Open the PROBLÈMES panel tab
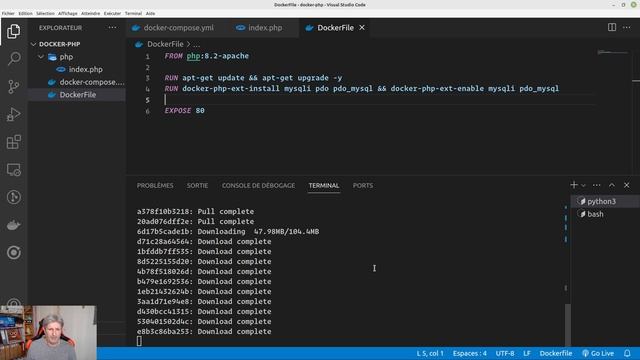This screenshot has width=640, height=360. (x=155, y=185)
